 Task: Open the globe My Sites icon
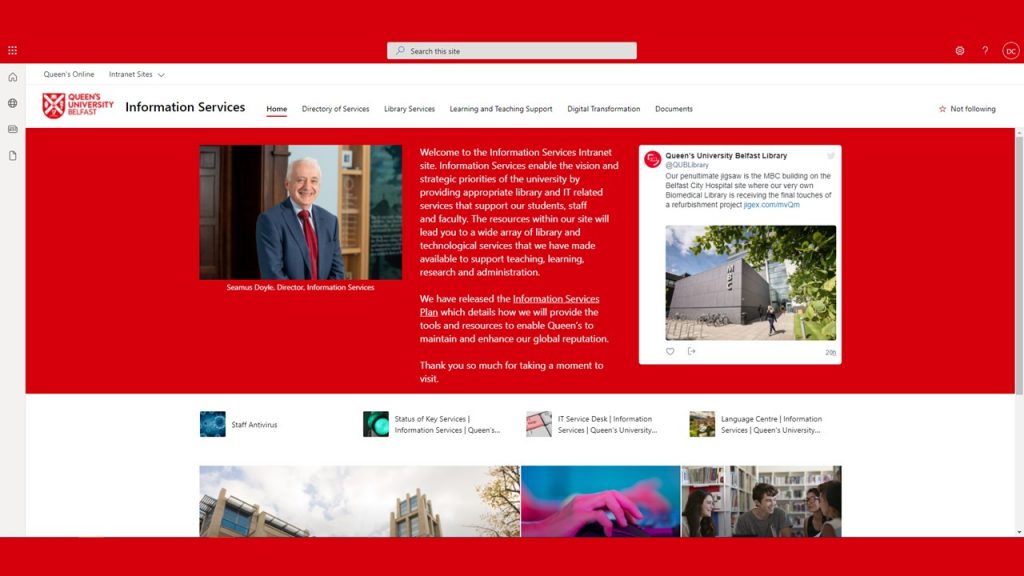tap(13, 103)
